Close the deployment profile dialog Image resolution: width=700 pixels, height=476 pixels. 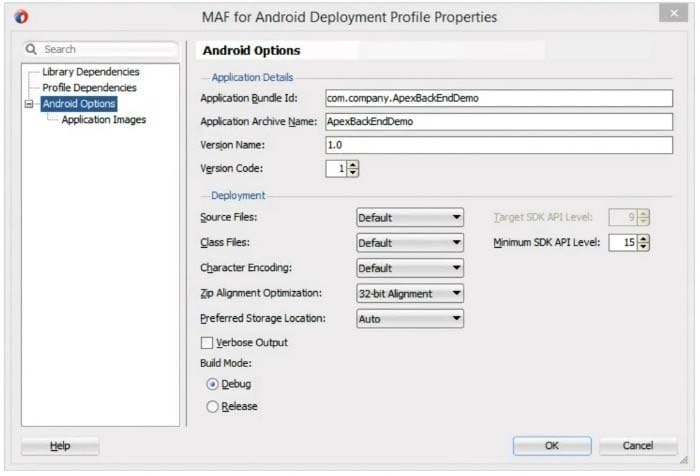coord(672,14)
